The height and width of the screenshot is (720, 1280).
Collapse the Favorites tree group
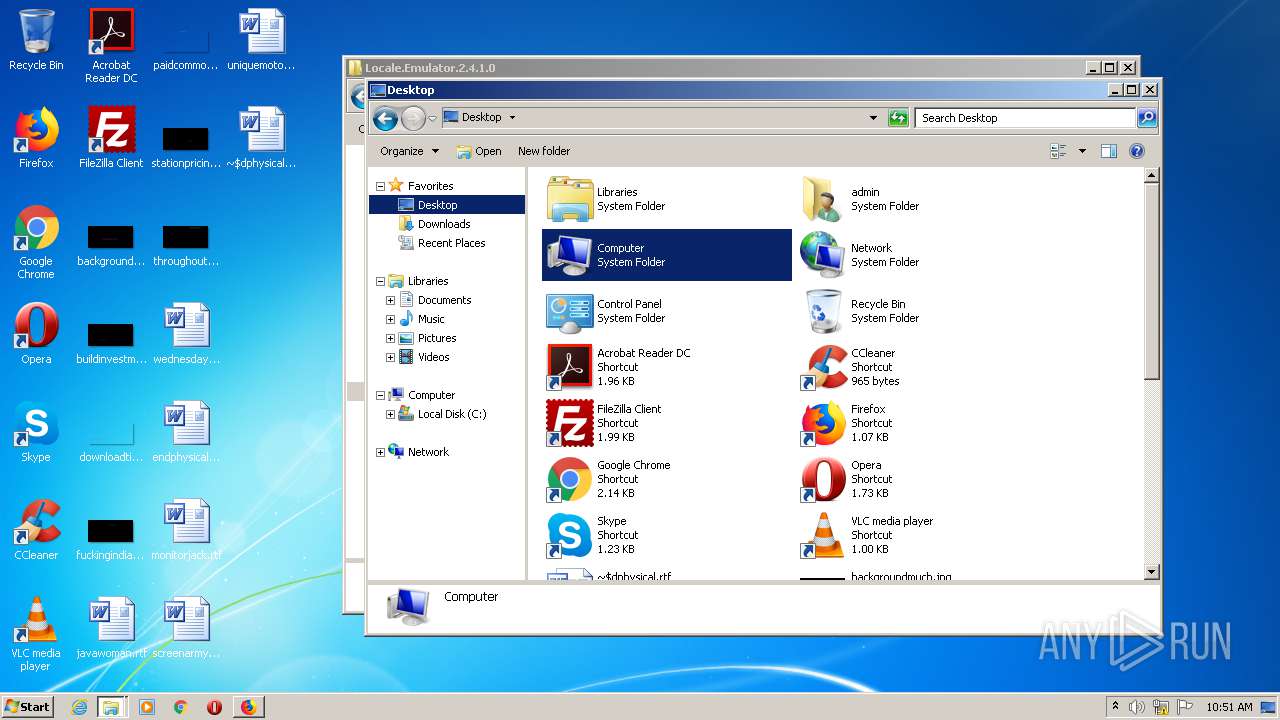(380, 186)
